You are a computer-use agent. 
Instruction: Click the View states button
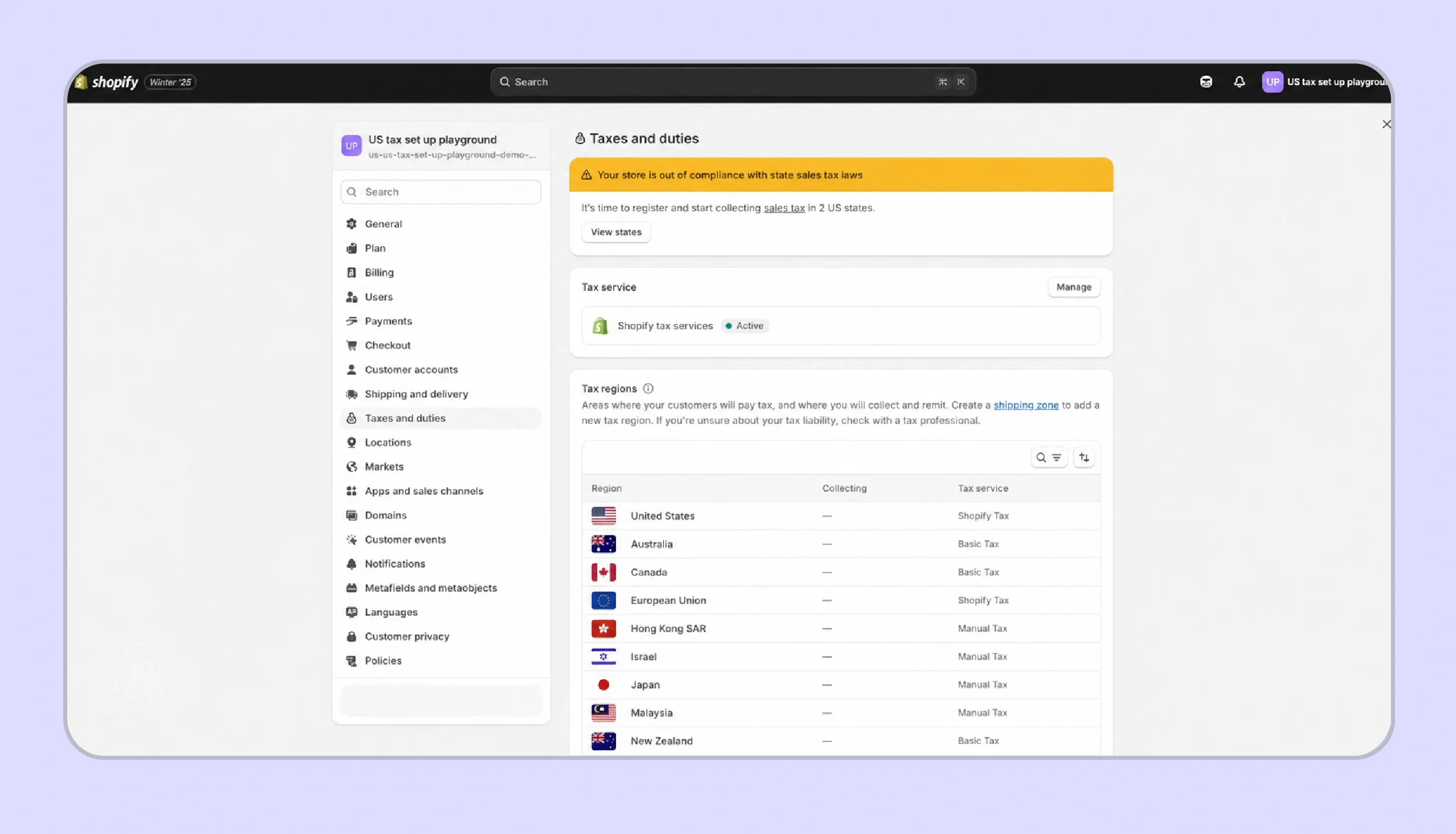tap(616, 232)
